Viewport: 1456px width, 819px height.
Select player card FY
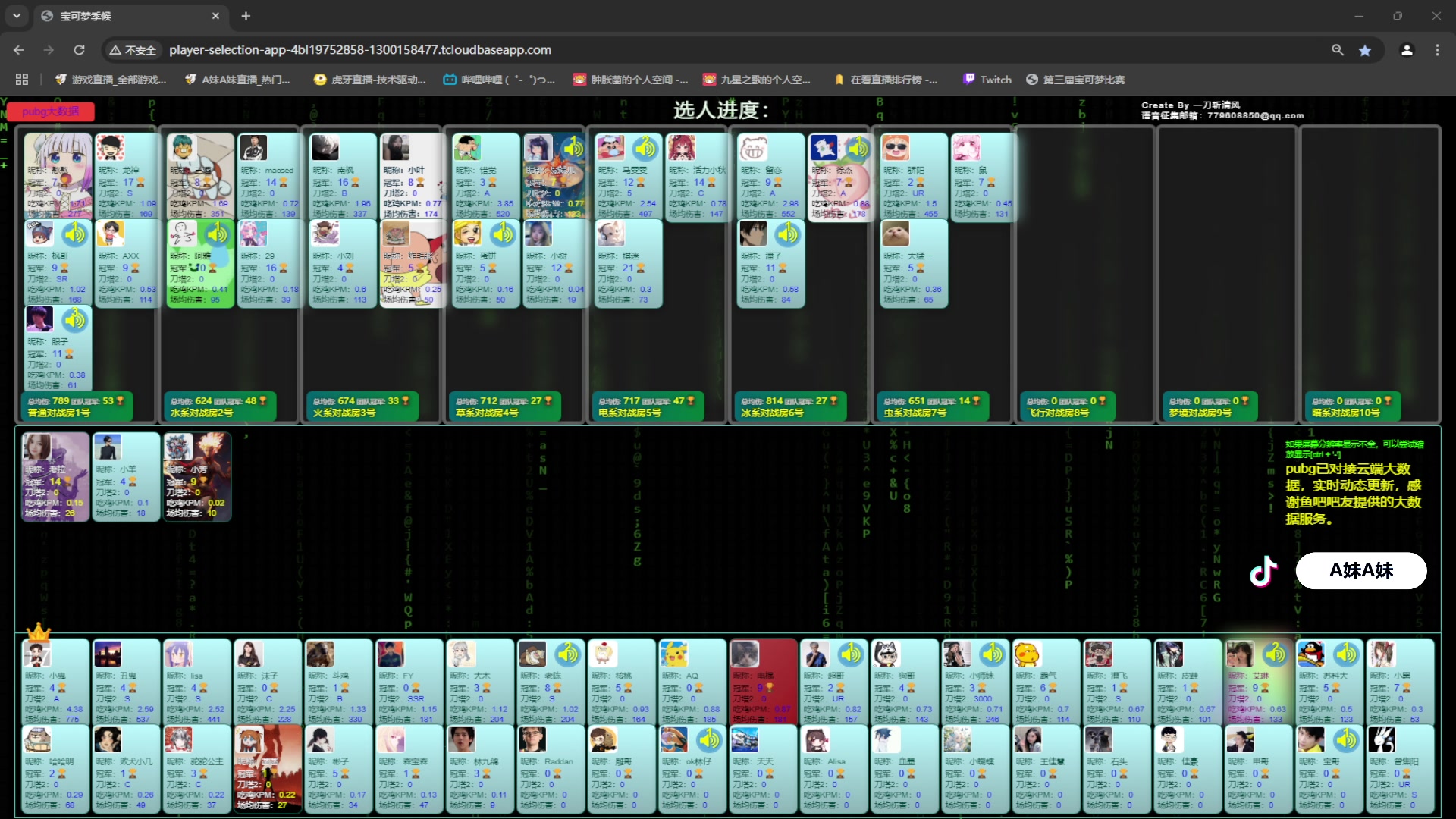coord(409,680)
